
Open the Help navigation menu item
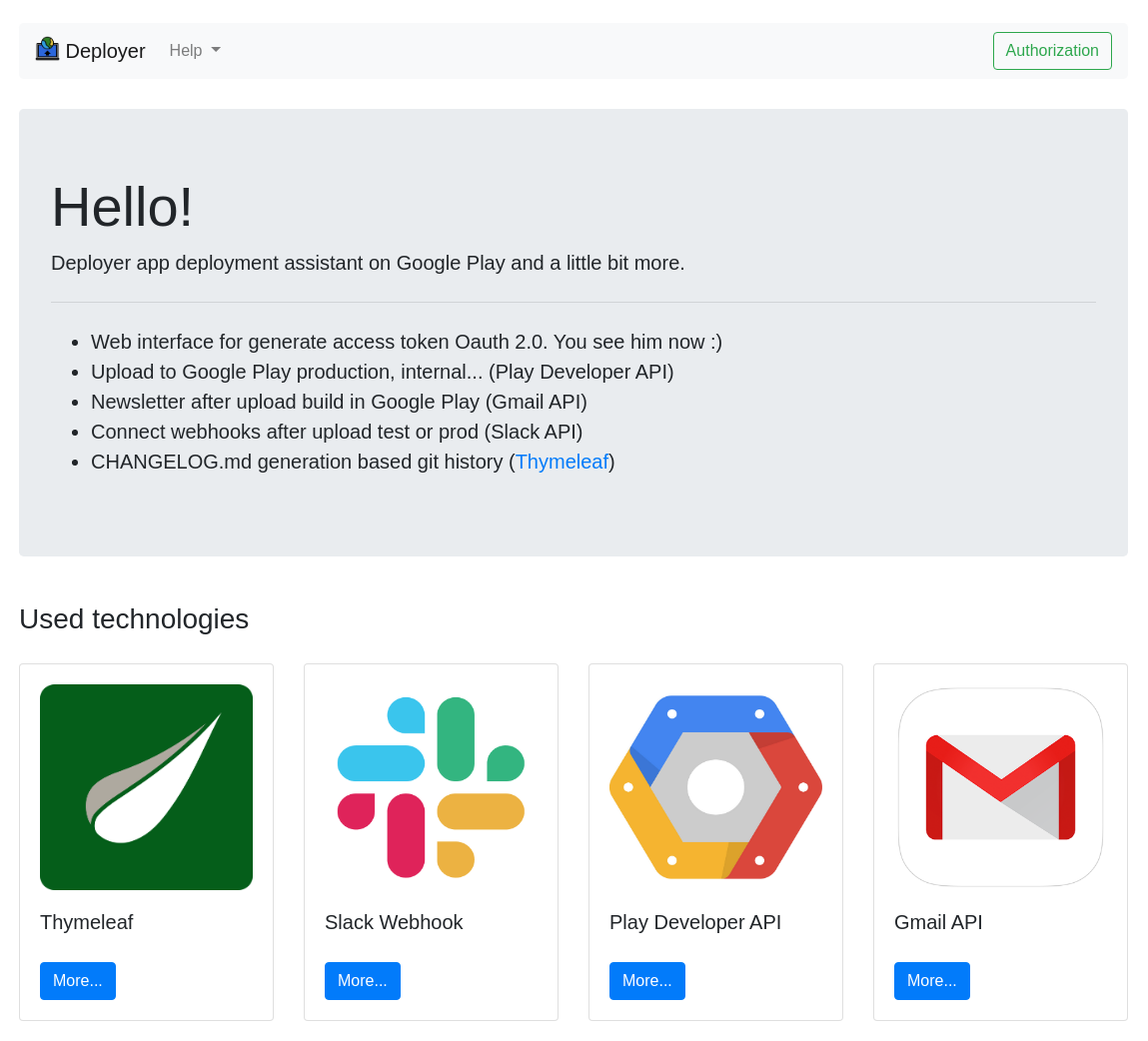[x=194, y=50]
